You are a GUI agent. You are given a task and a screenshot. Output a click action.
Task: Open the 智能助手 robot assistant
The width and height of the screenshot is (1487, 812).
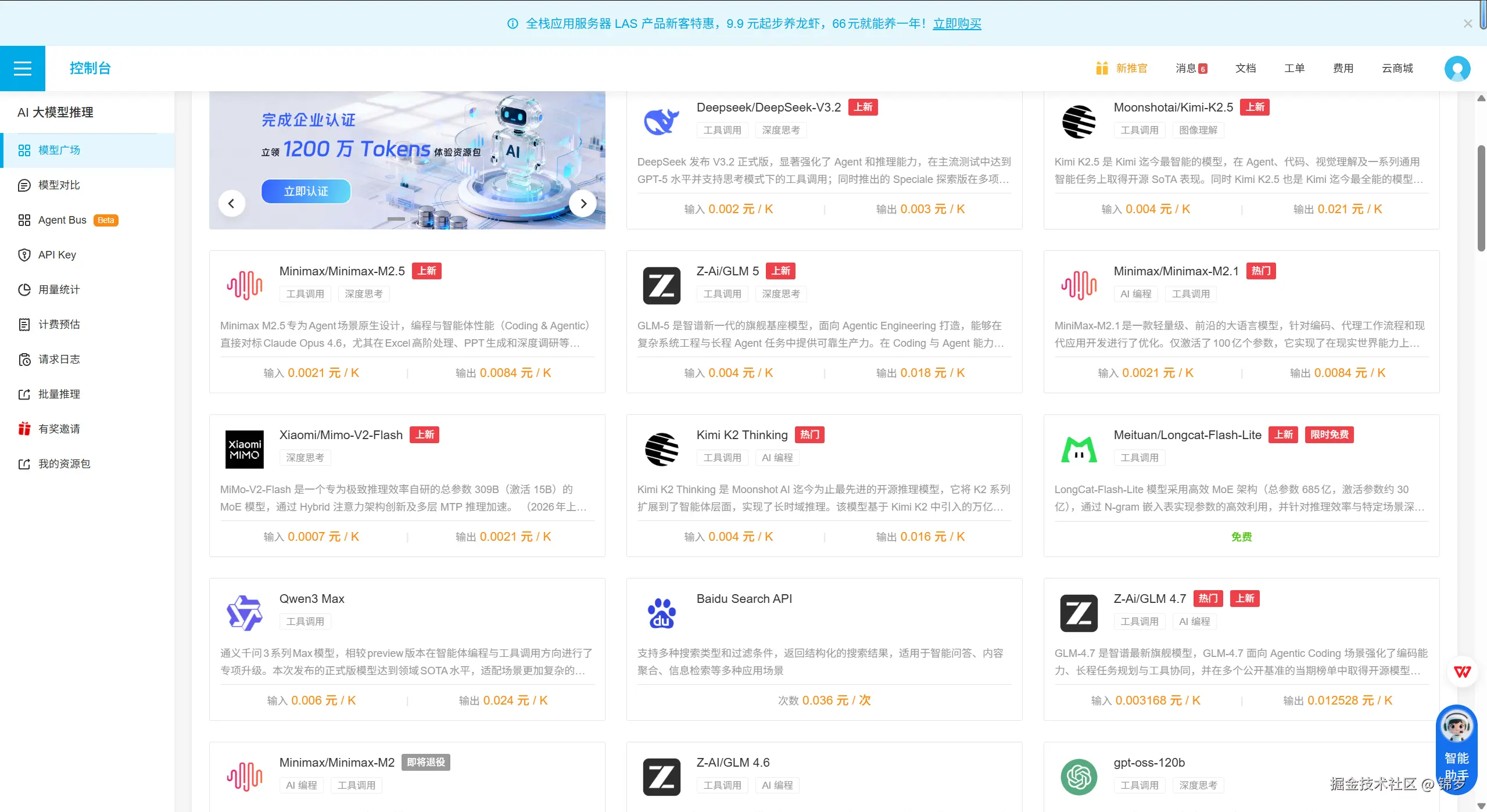point(1456,748)
